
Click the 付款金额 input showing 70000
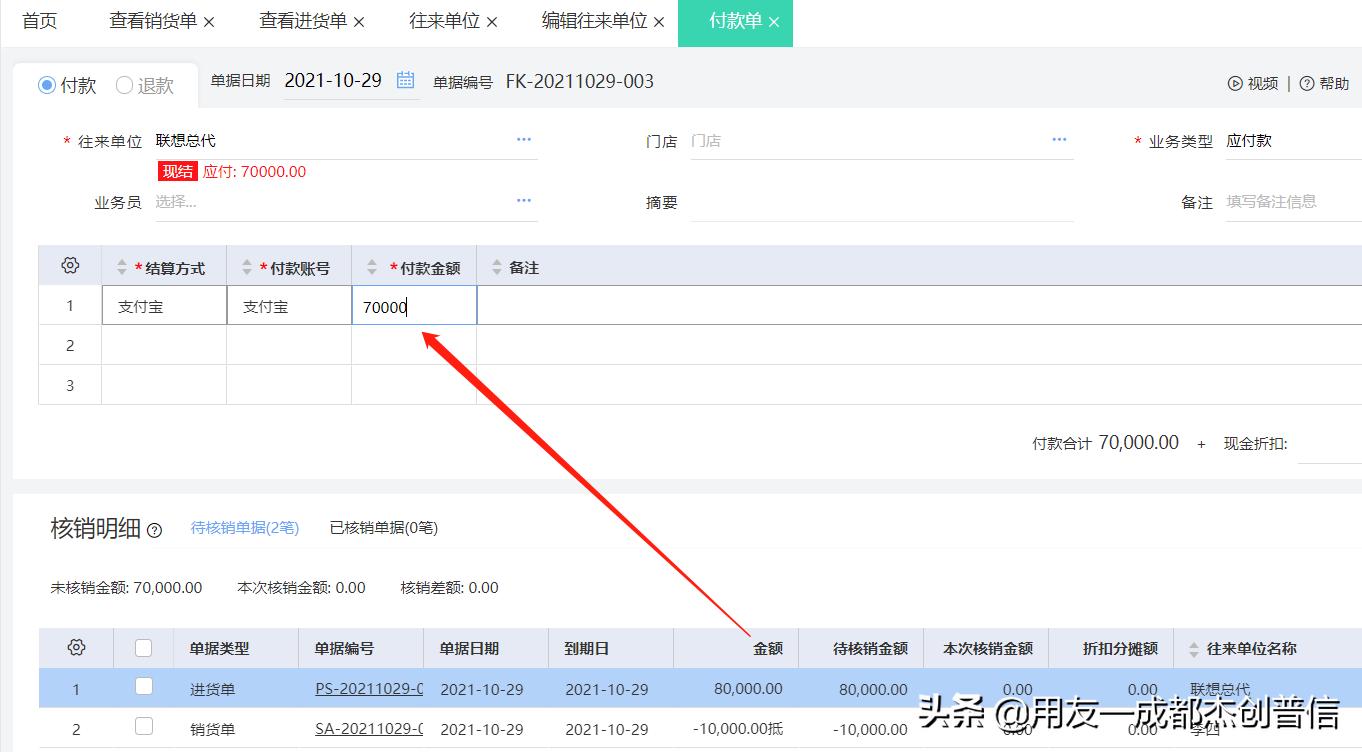tap(414, 305)
